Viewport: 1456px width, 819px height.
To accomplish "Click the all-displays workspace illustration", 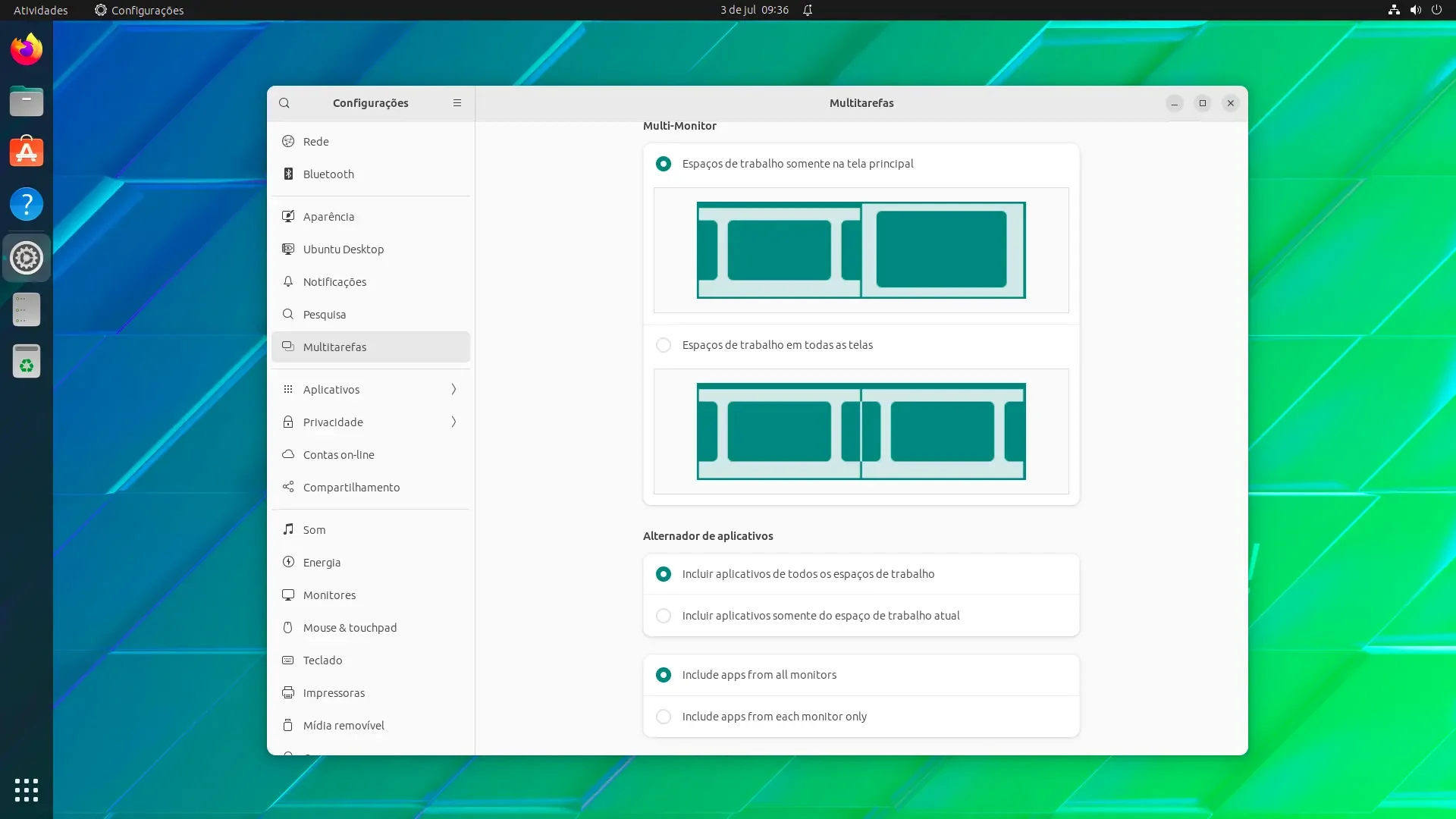I will tap(861, 431).
